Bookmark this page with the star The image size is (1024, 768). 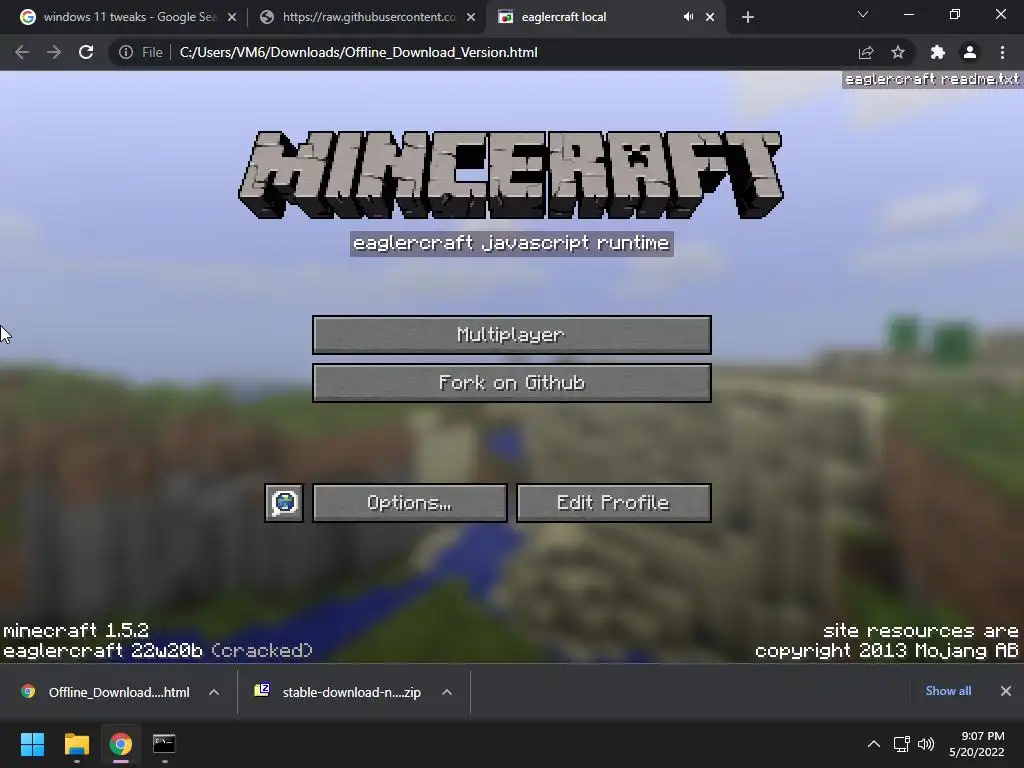pos(898,52)
